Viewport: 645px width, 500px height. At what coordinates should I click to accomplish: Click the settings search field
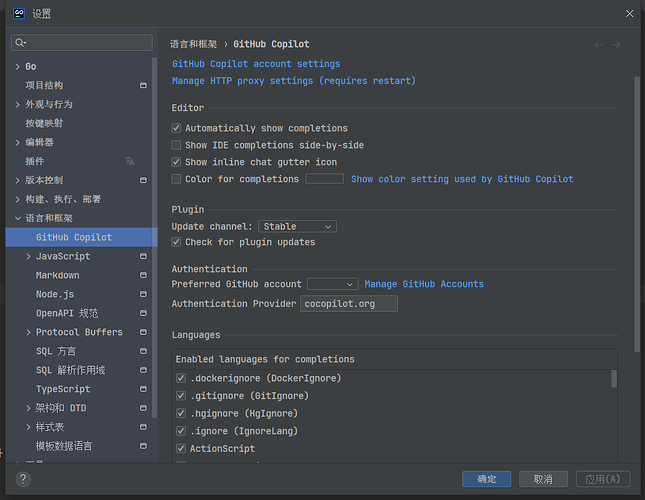point(82,42)
